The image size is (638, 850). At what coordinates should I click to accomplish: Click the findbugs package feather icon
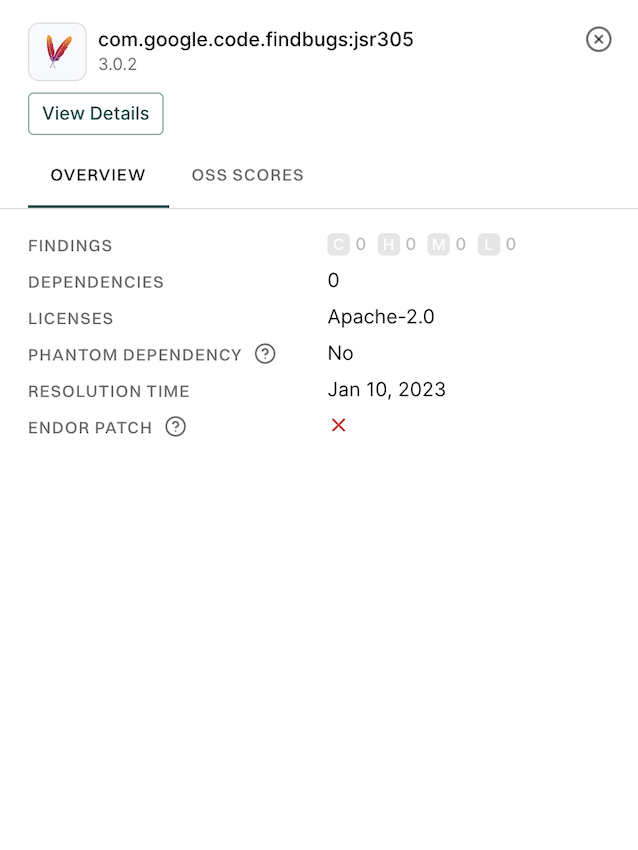coord(56,51)
